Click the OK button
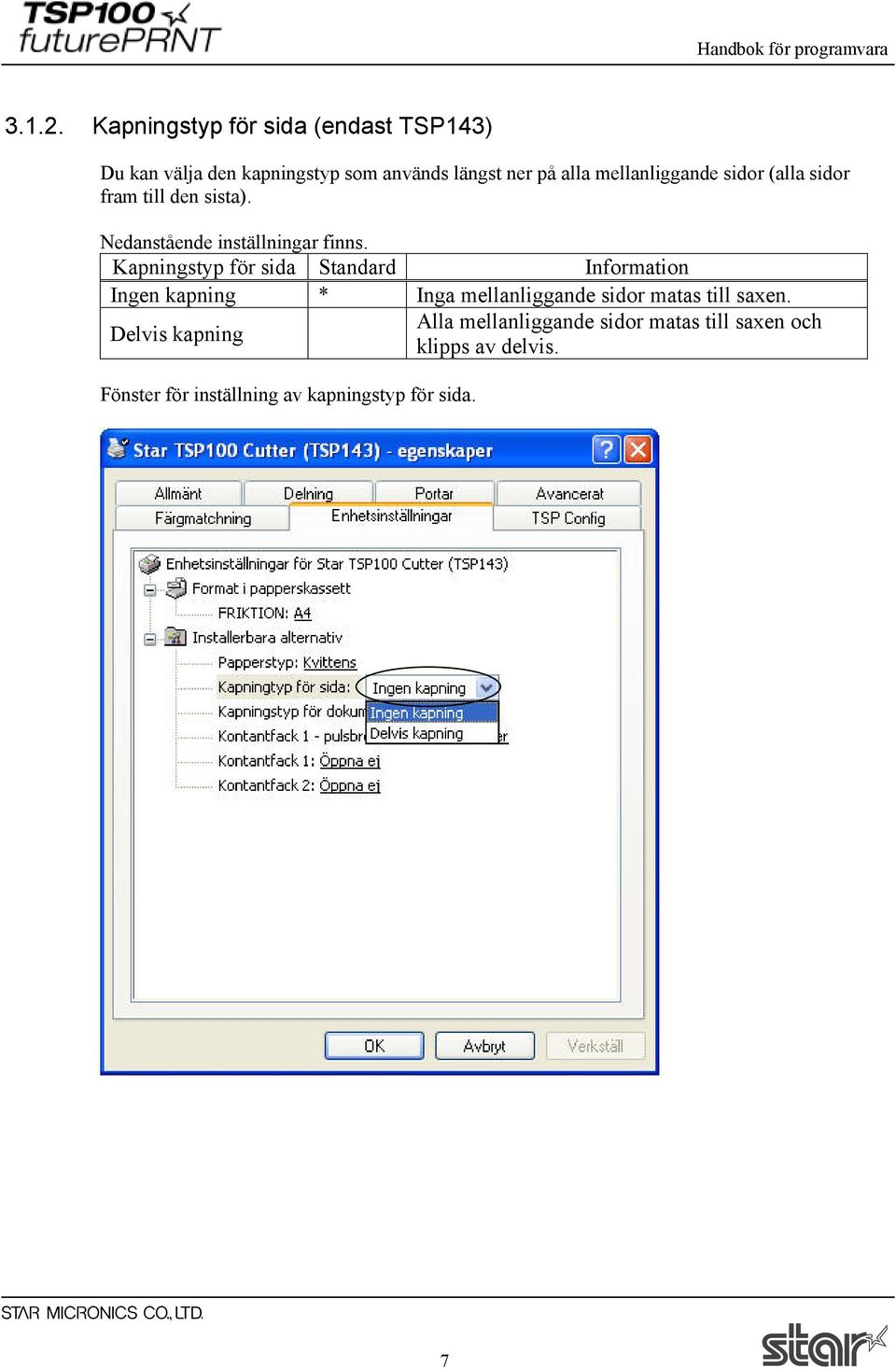 pyautogui.click(x=374, y=1046)
